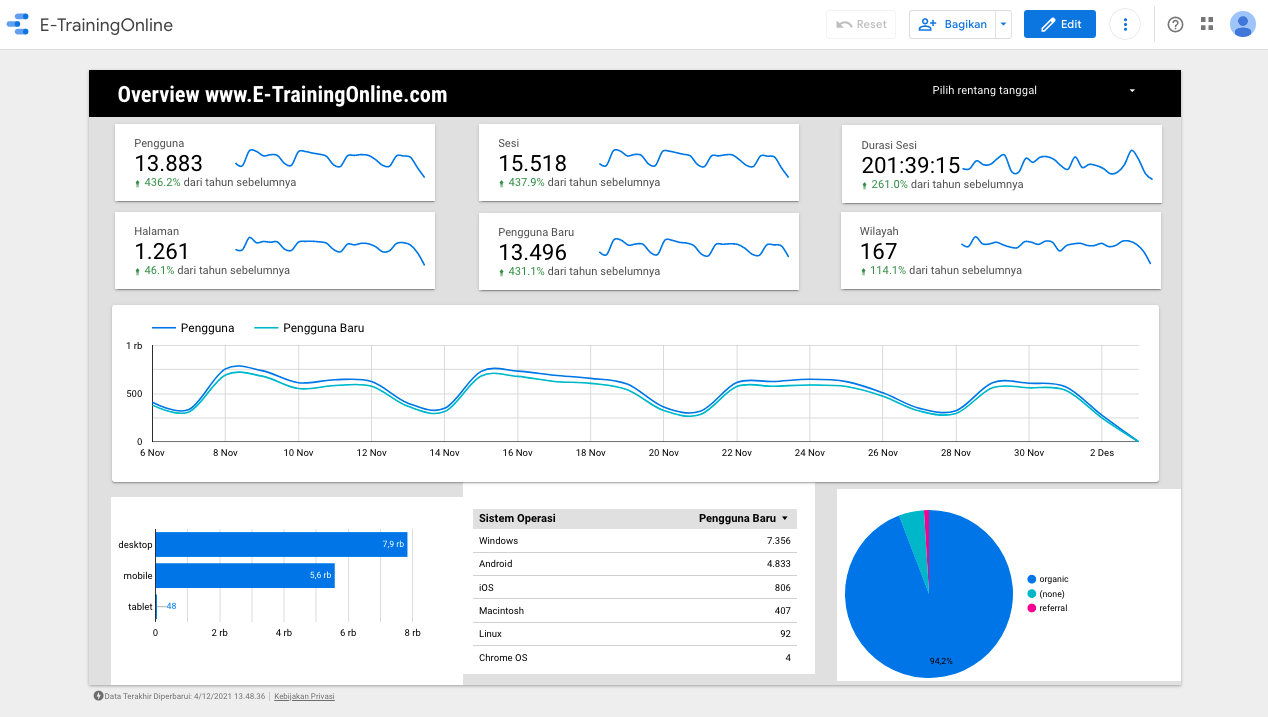Click the desktop bar in bar chart
Image resolution: width=1268 pixels, height=717 pixels.
click(x=281, y=544)
